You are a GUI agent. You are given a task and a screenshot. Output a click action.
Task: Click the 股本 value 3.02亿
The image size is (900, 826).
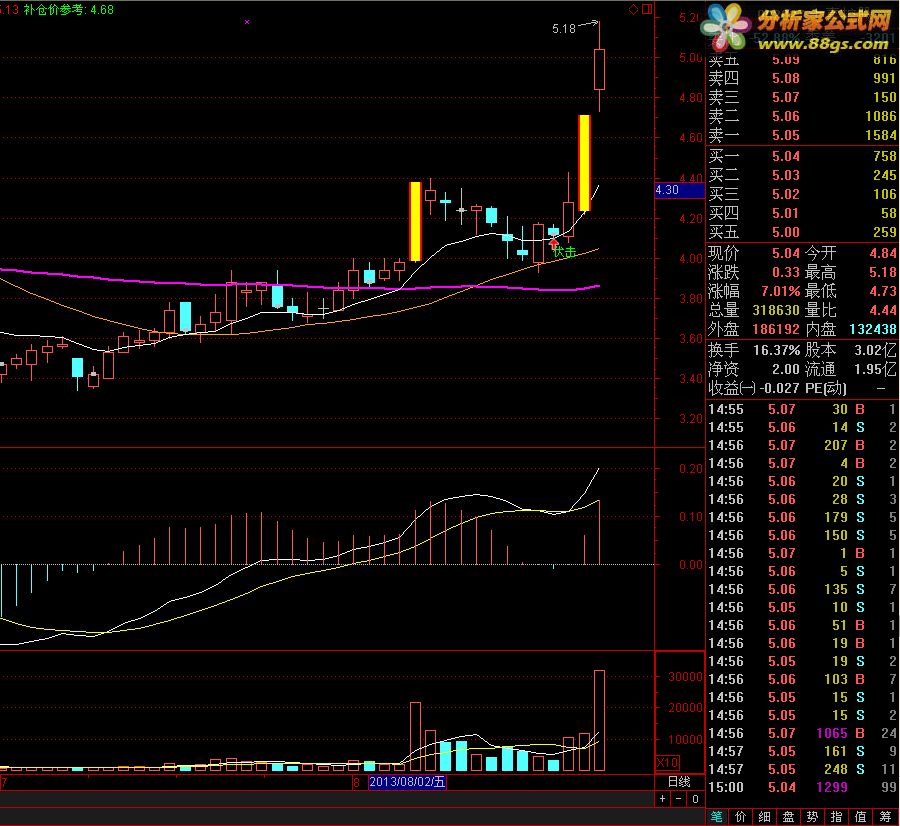pyautogui.click(x=875, y=350)
